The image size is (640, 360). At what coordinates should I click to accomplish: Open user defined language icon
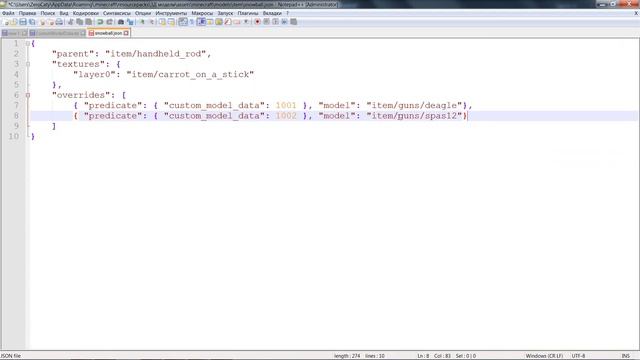pos(210,22)
